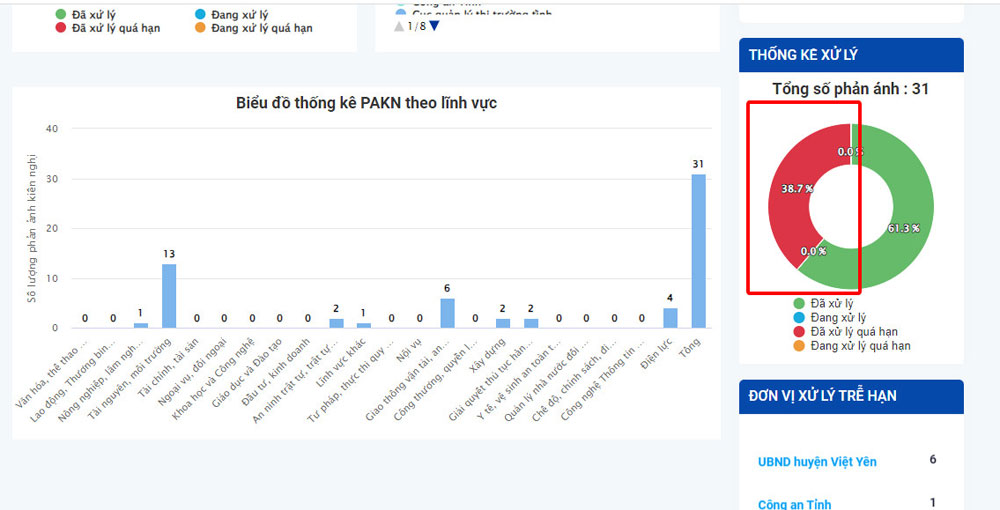The width and height of the screenshot is (1000, 510).
Task: Click 'THỐNG KÊ XỬ LÝ' panel header
Action: pos(851,55)
